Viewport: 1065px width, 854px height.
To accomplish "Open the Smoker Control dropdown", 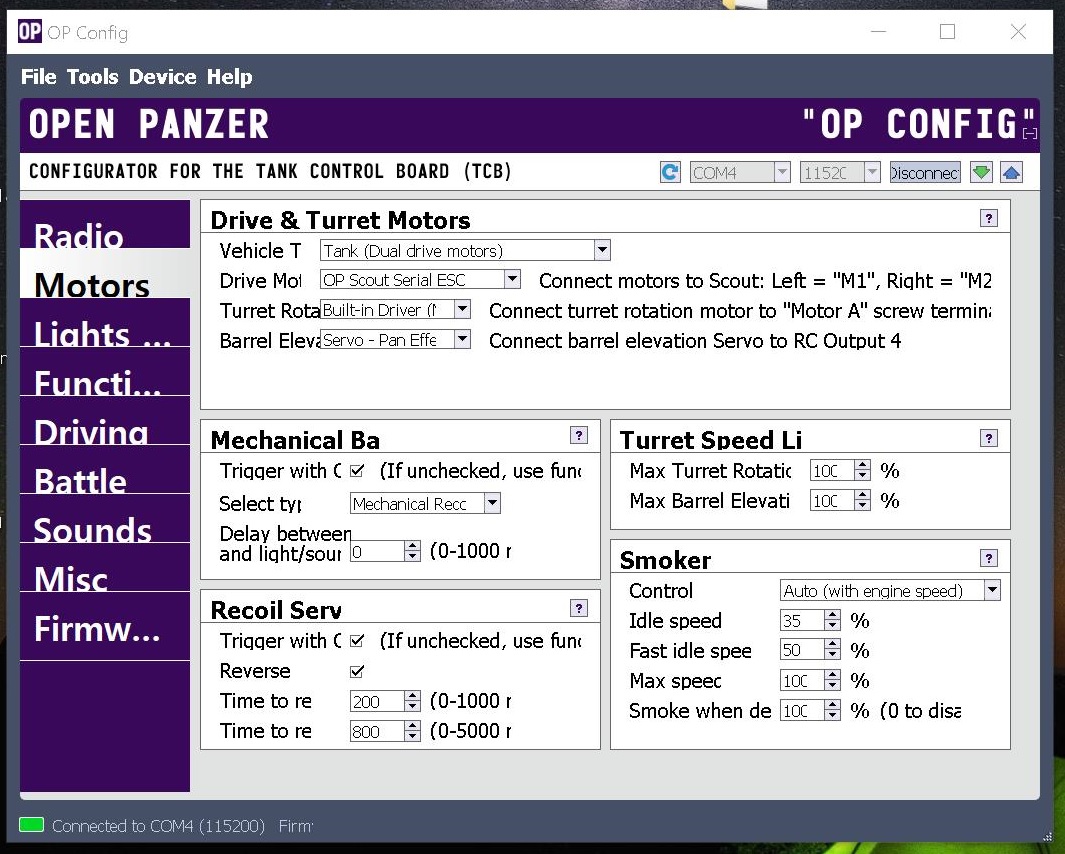I will 991,590.
